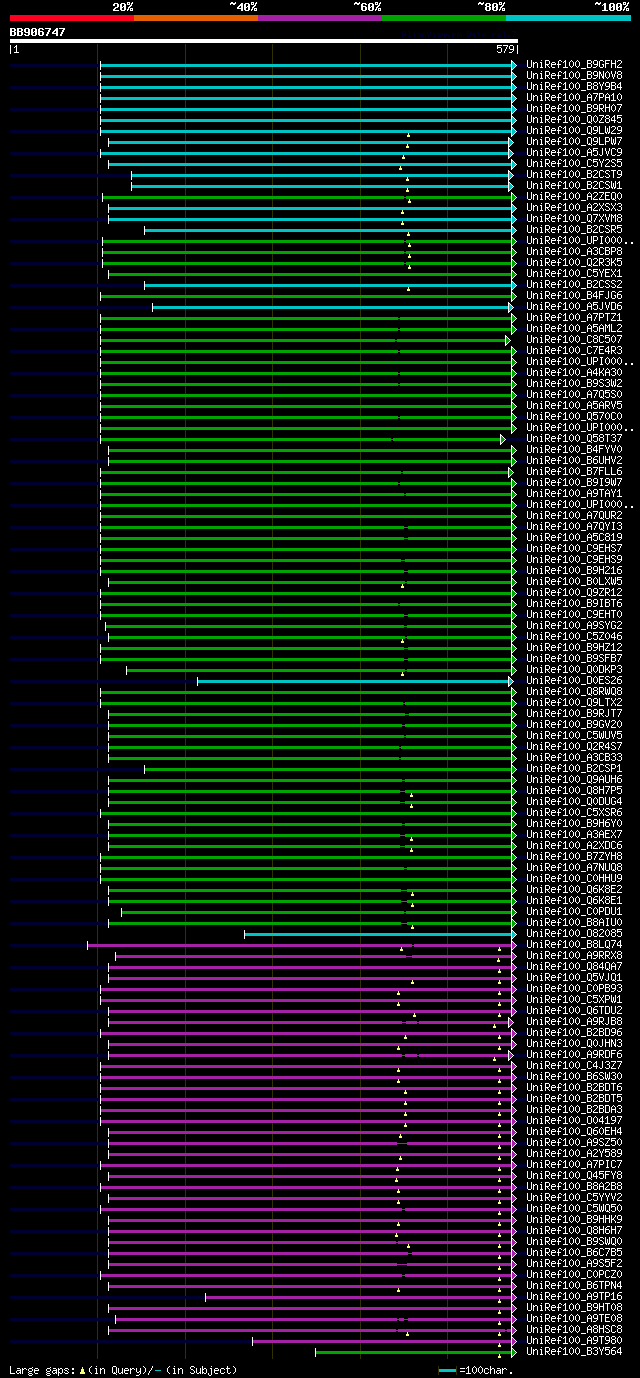Click label UniRef100_C5WUV5
This screenshot has width=640, height=1378.
574,735
